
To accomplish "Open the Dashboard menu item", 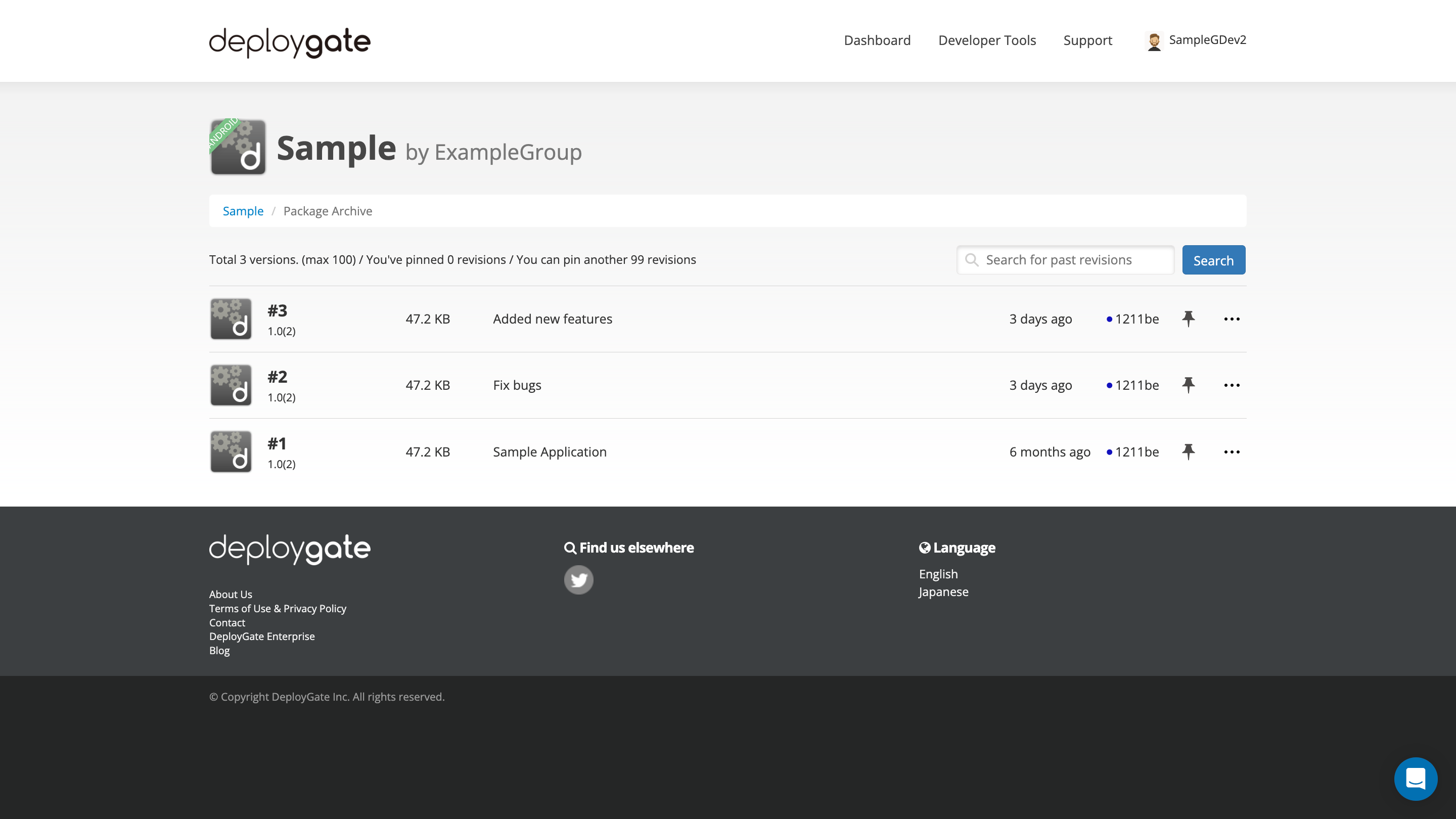I will click(x=877, y=40).
